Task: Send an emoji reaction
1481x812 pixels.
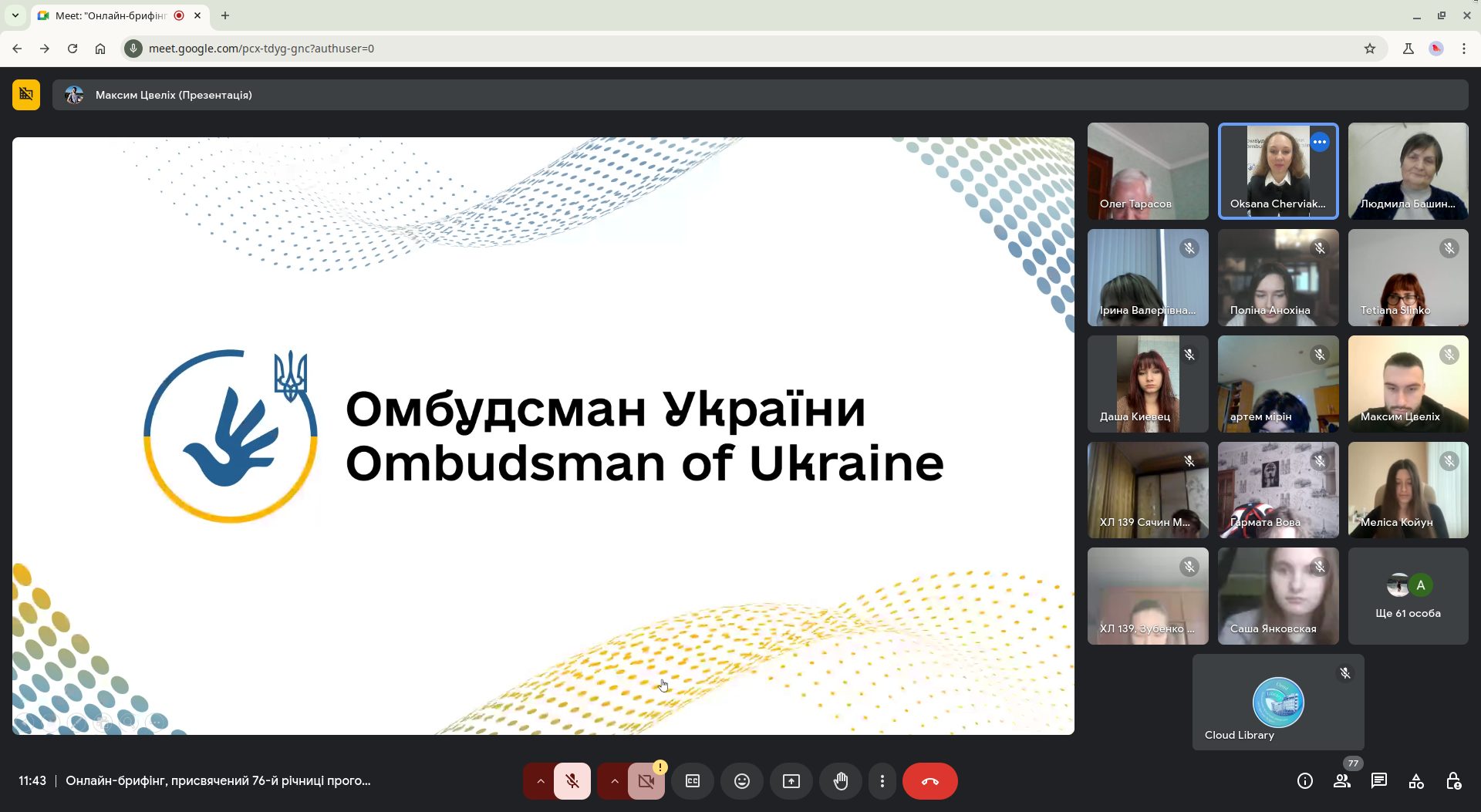Action: (741, 781)
